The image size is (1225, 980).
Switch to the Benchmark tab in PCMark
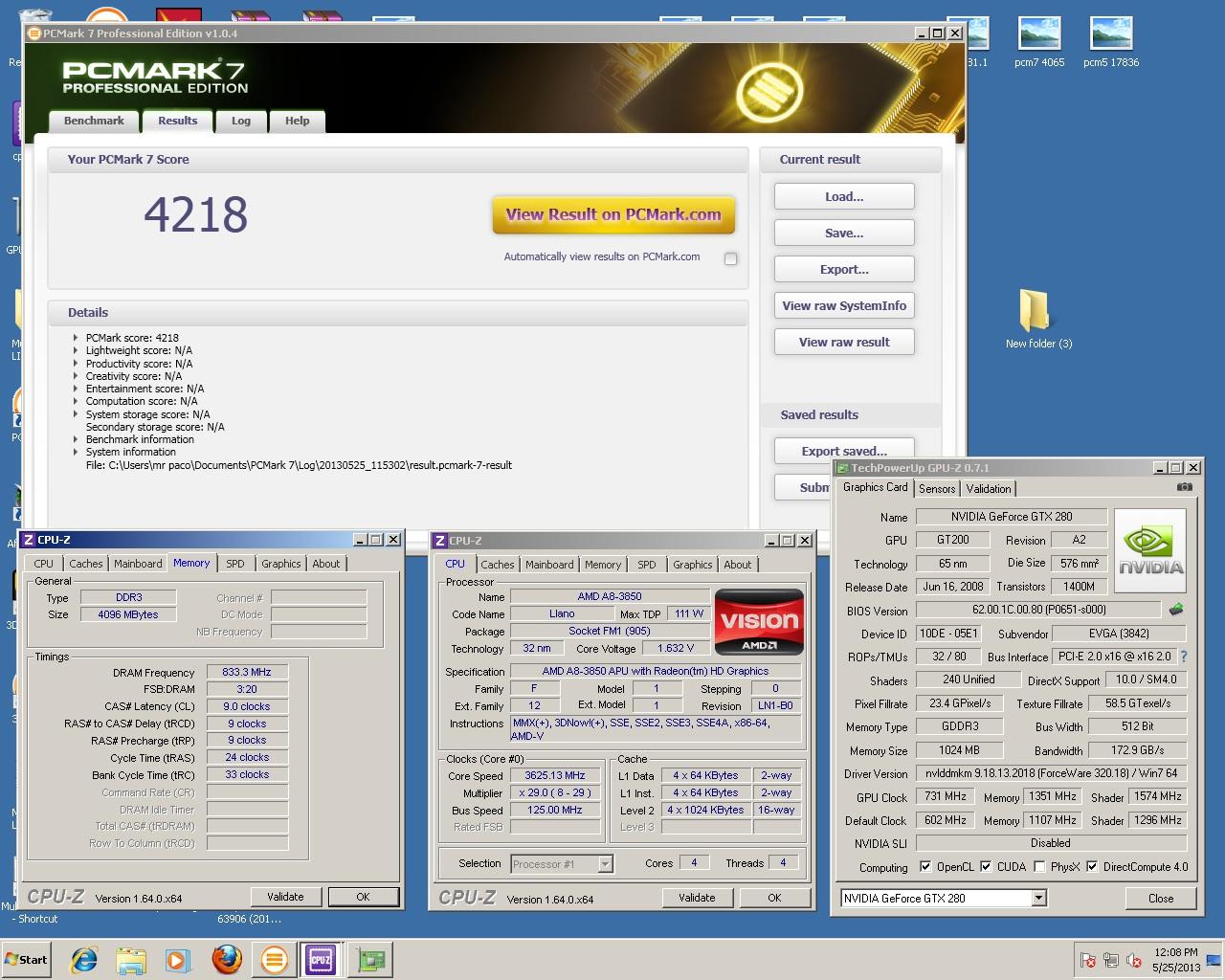coord(94,121)
